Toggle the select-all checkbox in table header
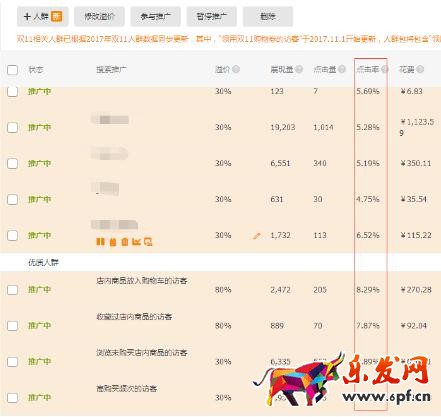 [x=12, y=70]
